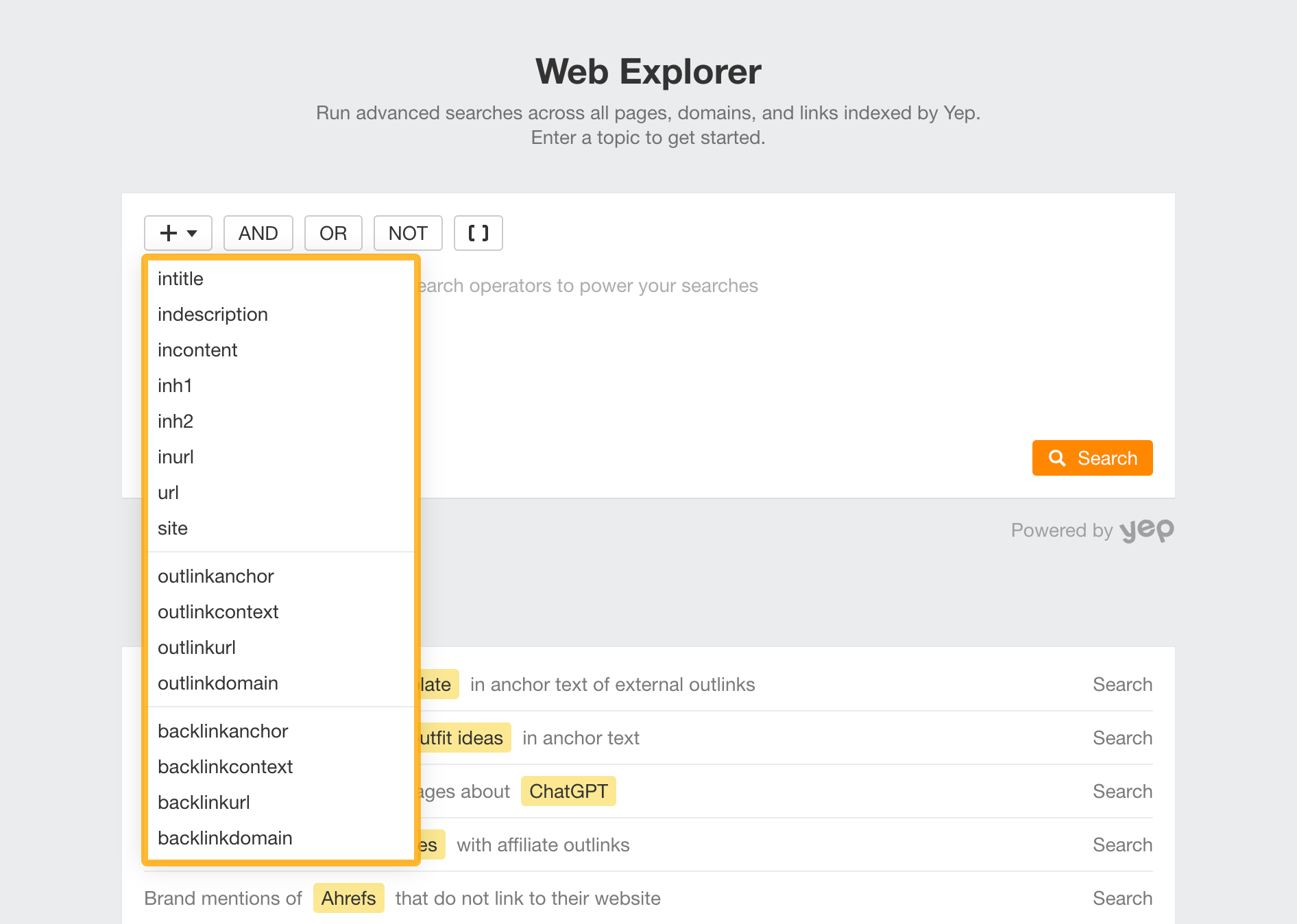Click the highlighted ChatGPT term

click(x=568, y=791)
